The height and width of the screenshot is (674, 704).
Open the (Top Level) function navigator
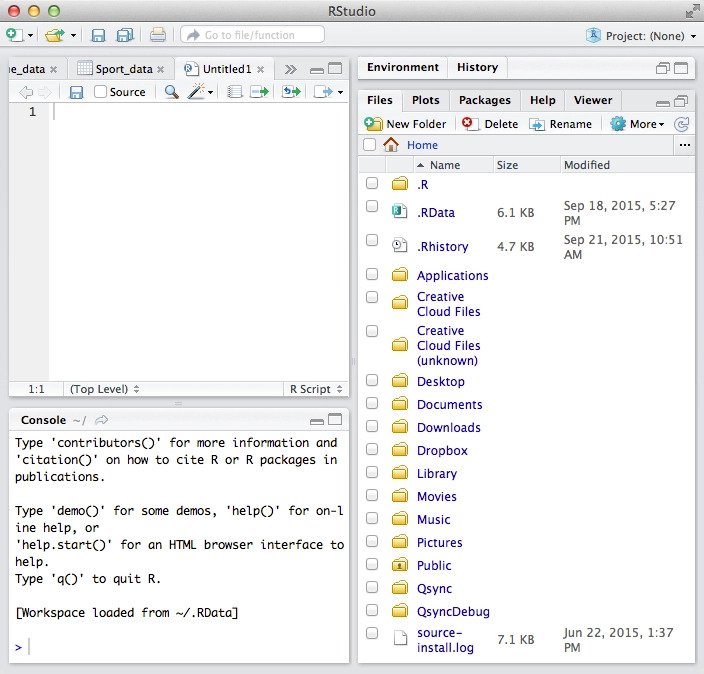tap(105, 389)
